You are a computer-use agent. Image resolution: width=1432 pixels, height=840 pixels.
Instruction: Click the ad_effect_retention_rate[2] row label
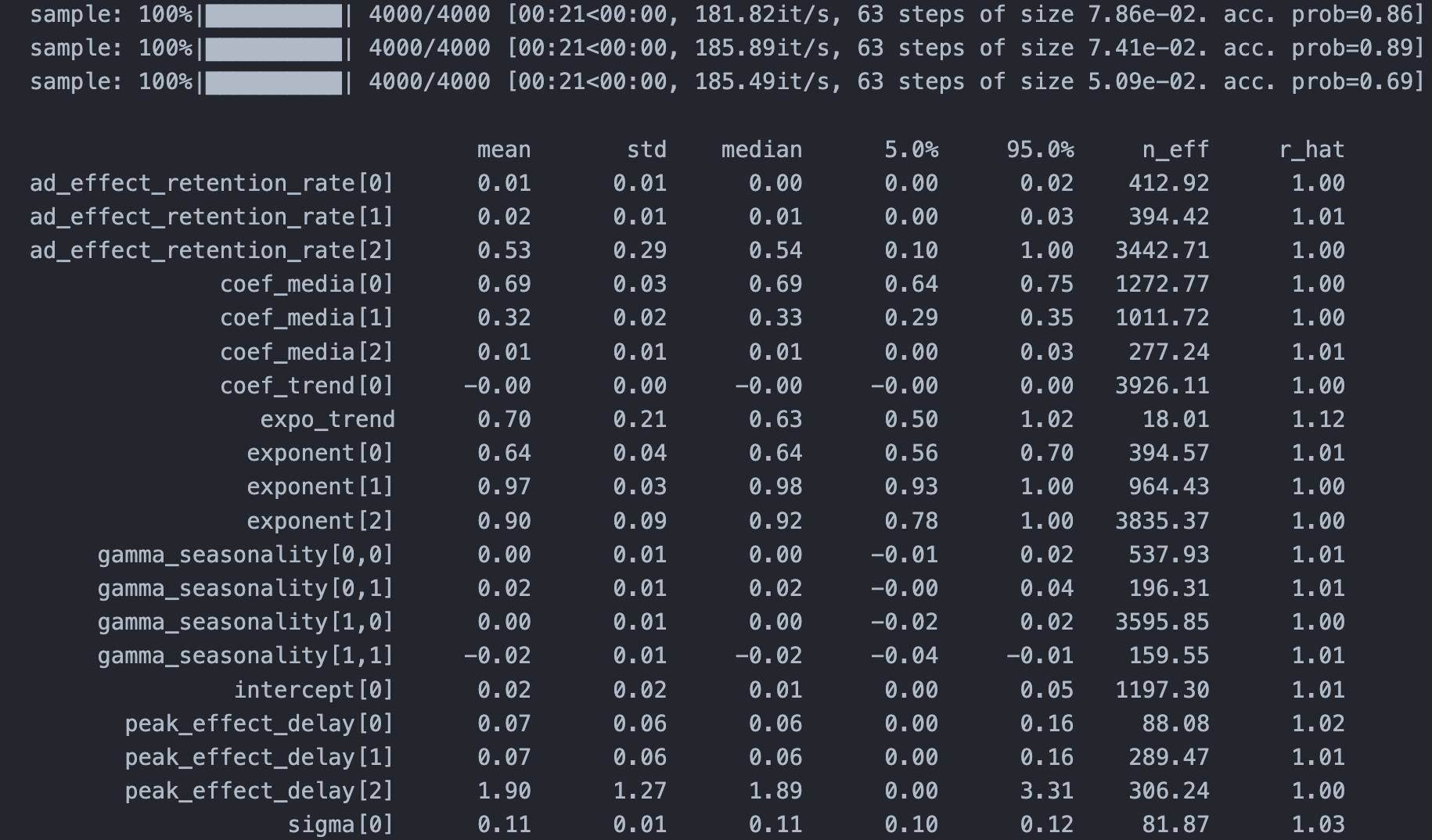[211, 251]
